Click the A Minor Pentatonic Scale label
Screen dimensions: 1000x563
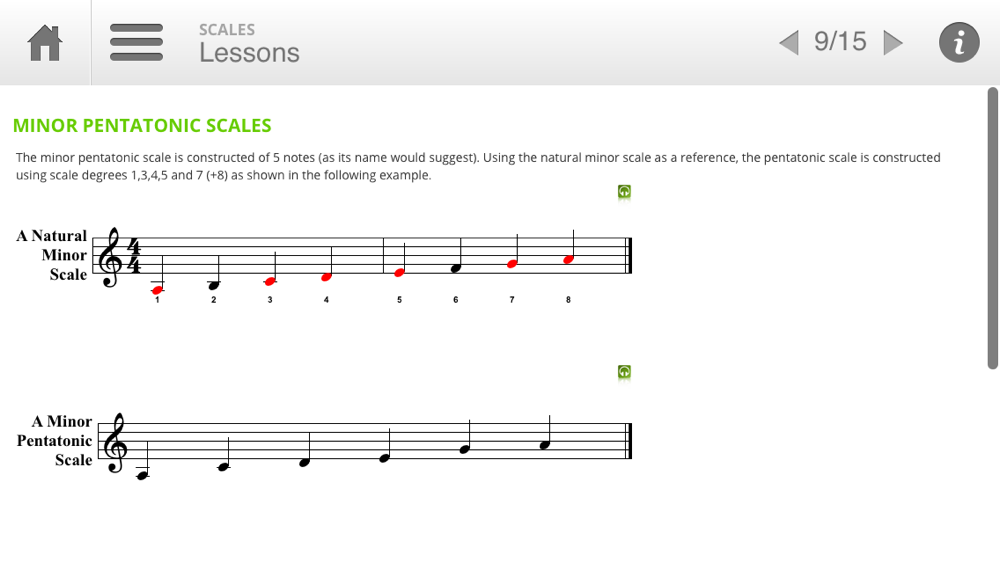coord(55,441)
